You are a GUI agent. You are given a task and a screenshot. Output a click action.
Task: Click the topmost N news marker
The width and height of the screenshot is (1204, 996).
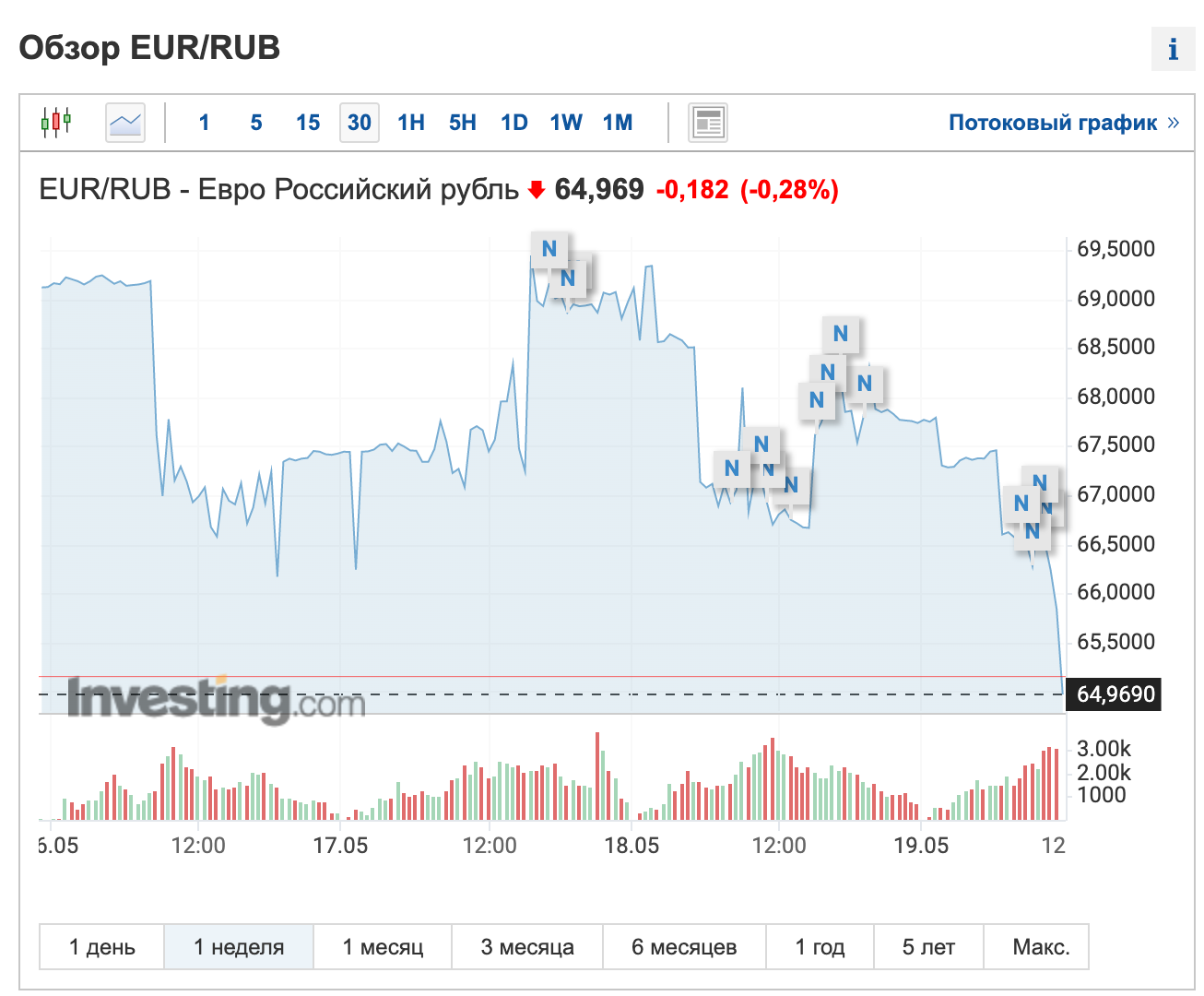549,249
